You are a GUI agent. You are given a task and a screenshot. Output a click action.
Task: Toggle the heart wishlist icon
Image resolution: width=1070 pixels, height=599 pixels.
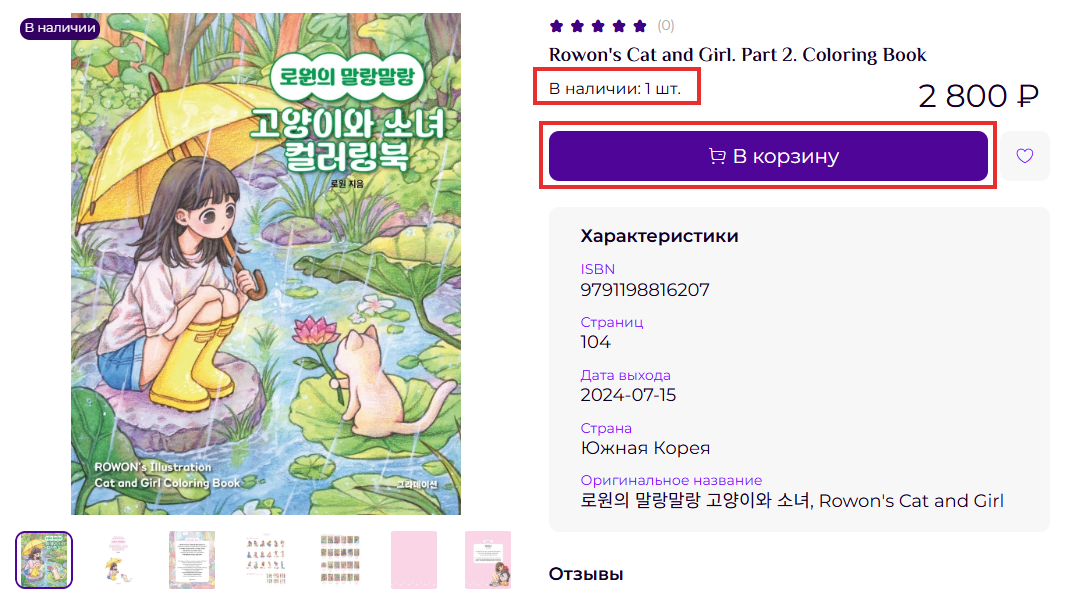[1024, 156]
